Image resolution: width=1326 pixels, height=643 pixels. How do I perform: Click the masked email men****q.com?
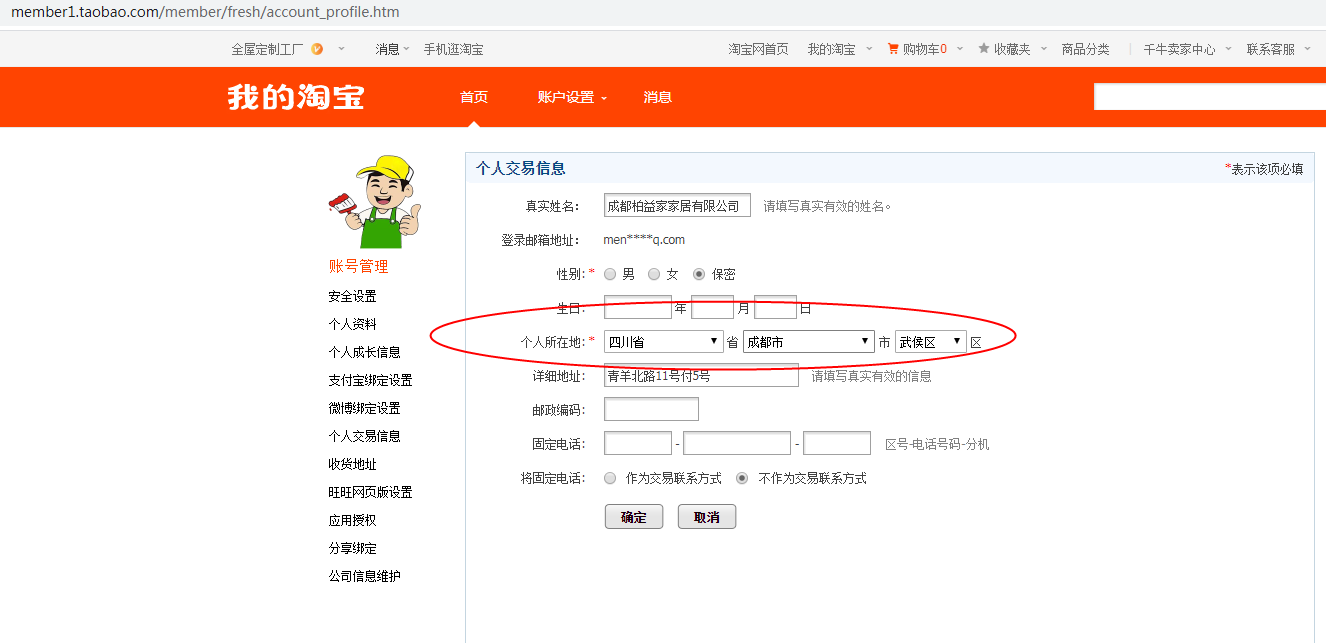pyautogui.click(x=644, y=240)
